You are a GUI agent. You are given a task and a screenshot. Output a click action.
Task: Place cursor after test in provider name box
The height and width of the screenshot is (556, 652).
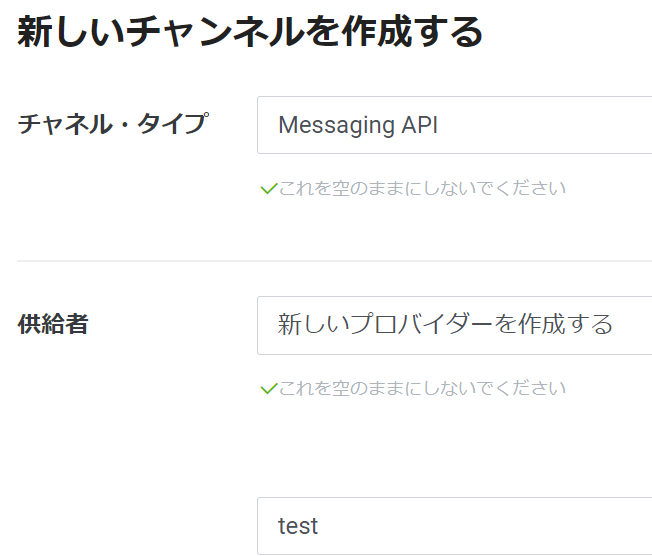pos(320,526)
